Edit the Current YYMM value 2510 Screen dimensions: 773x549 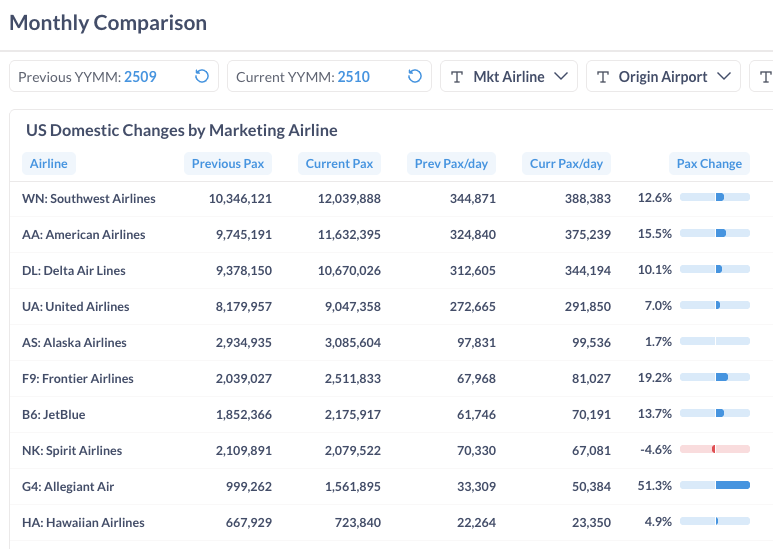coord(354,77)
